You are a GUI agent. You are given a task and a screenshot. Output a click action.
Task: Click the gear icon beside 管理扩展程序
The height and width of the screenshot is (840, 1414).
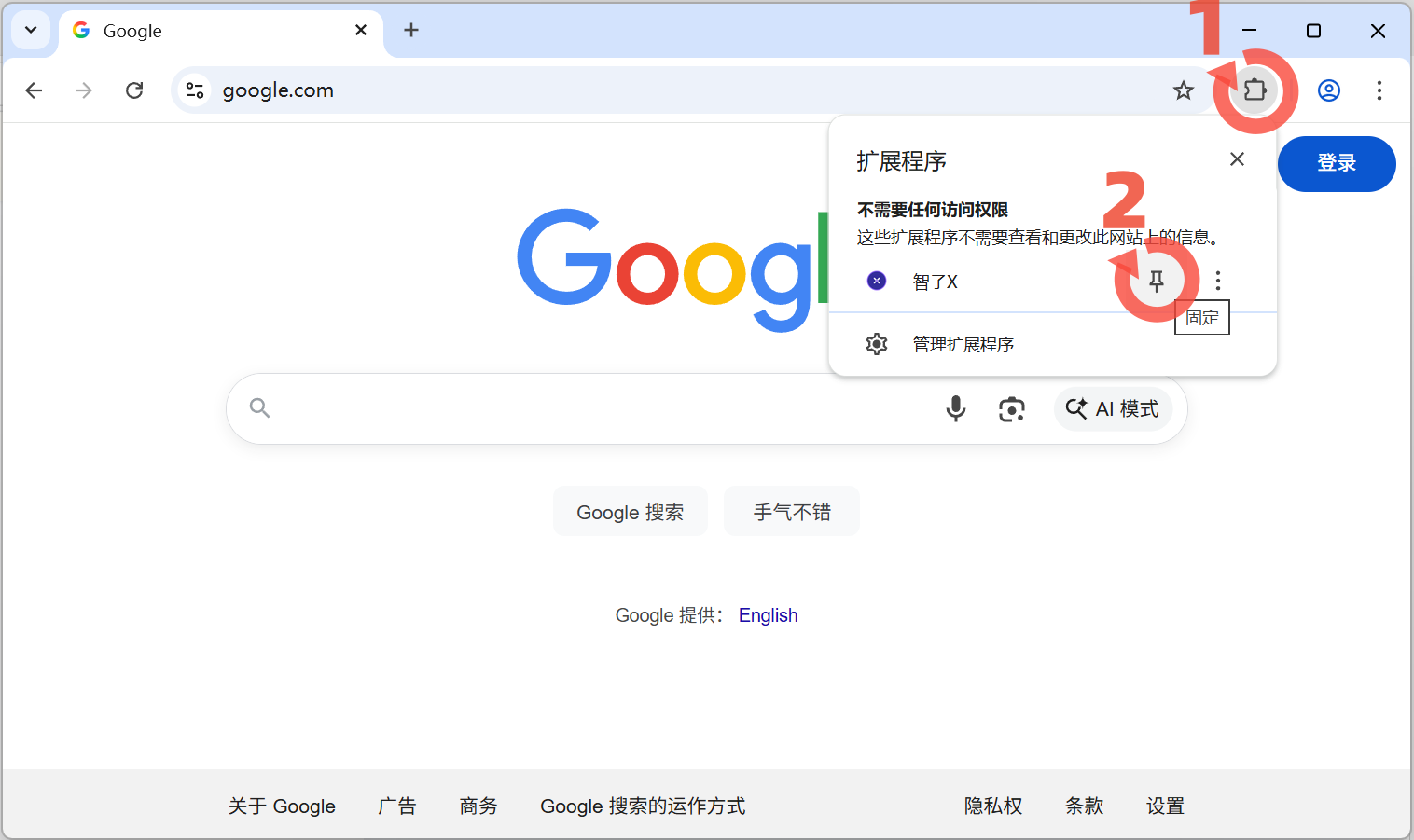pos(877,344)
